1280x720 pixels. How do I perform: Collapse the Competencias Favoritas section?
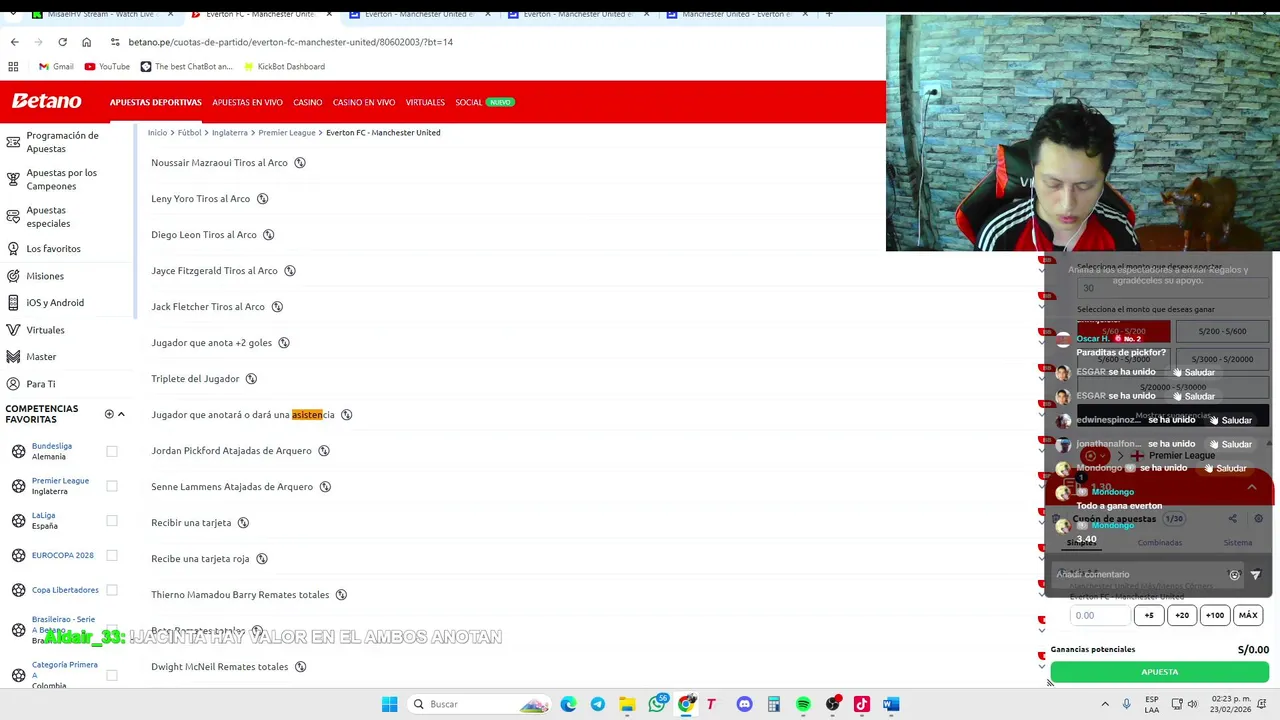point(121,414)
